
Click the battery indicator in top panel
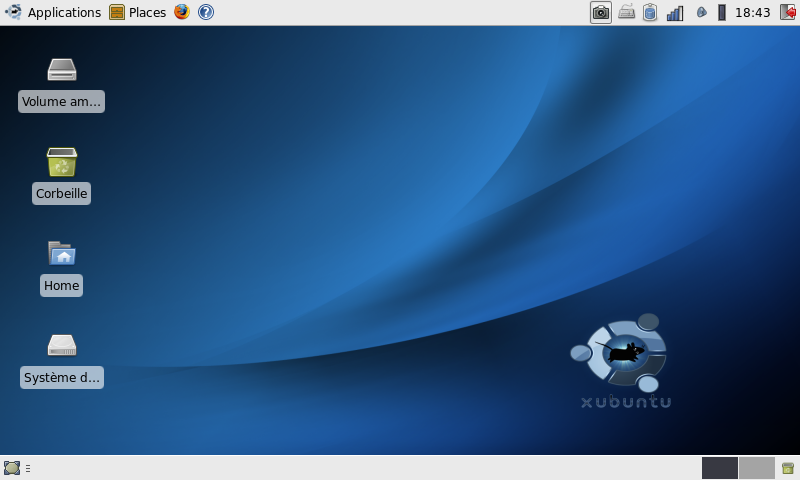(721, 12)
